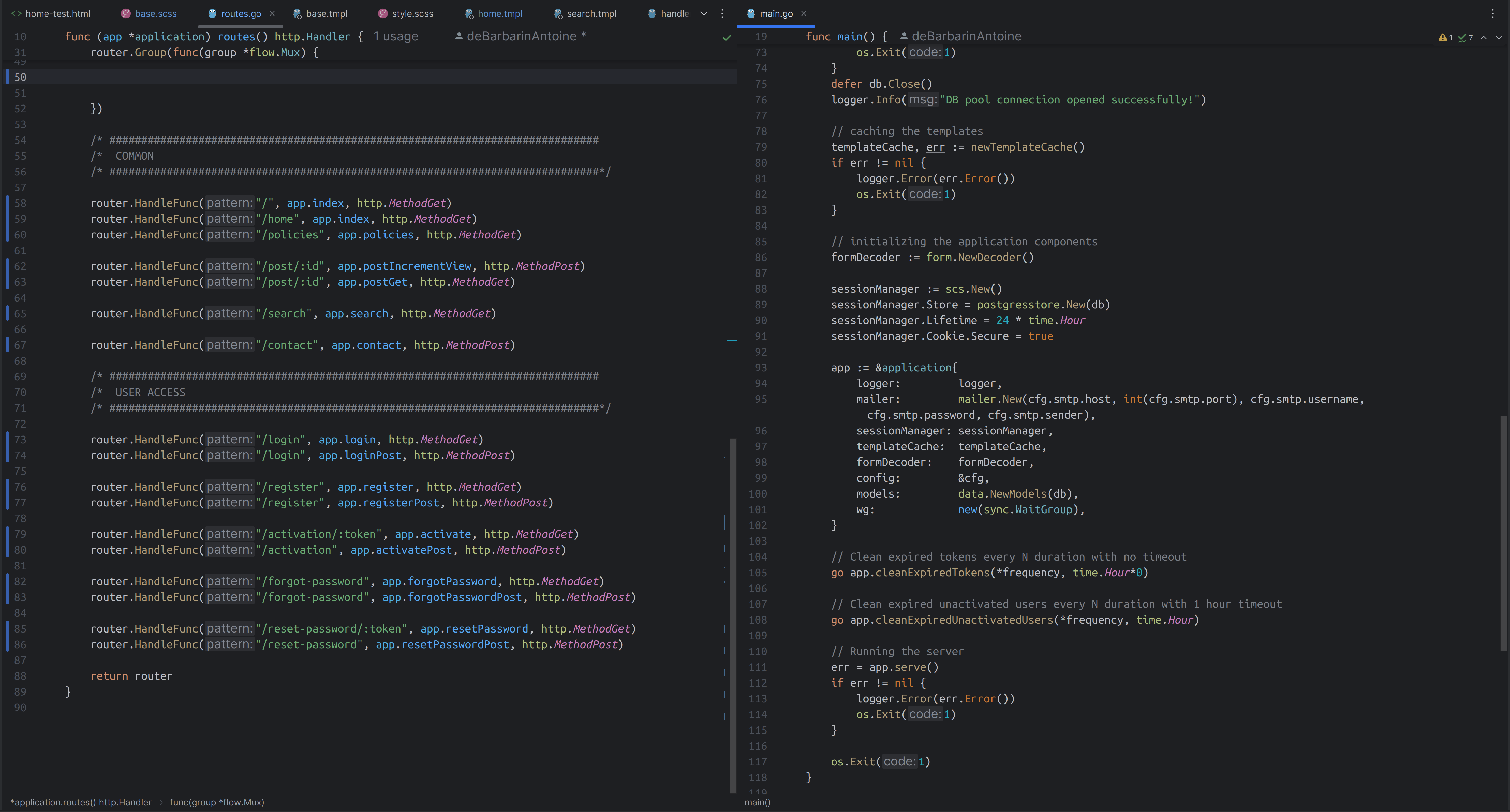Click 'new(sync.WaitGroup)' on line 101

pos(1018,510)
